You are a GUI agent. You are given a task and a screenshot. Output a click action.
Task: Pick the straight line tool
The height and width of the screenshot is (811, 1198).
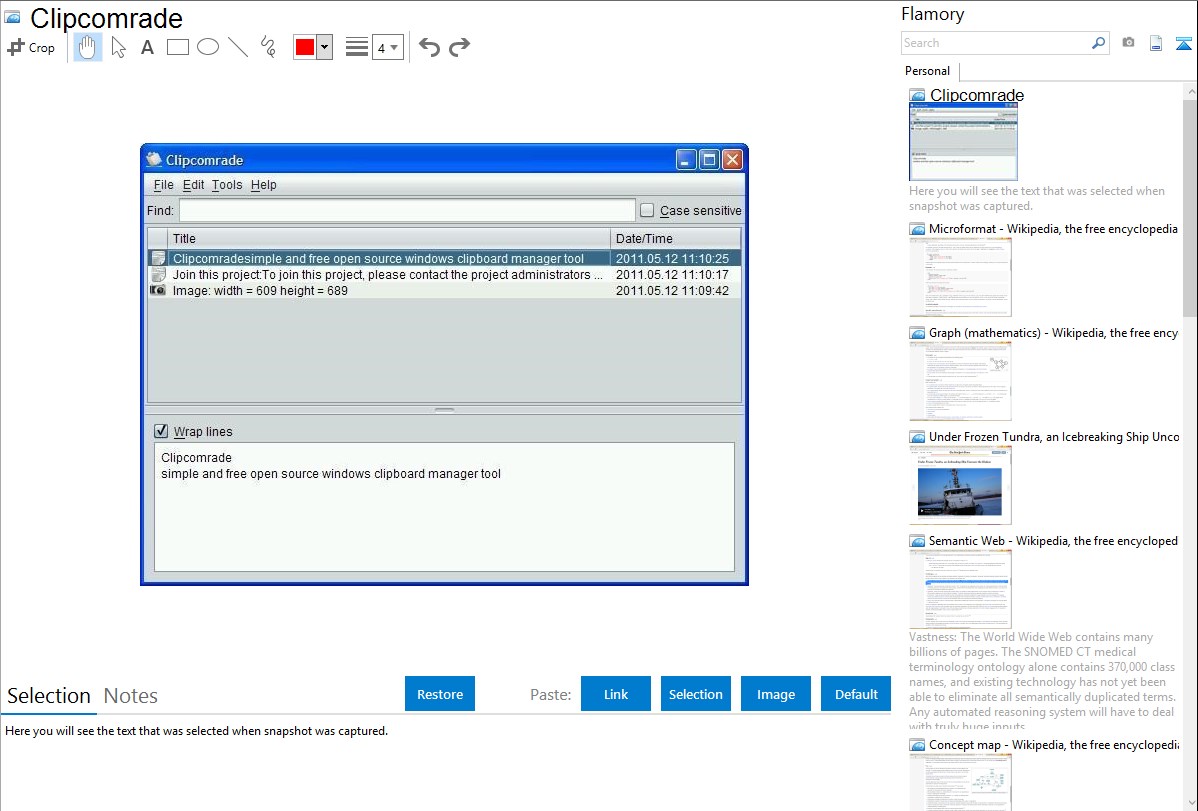[238, 47]
